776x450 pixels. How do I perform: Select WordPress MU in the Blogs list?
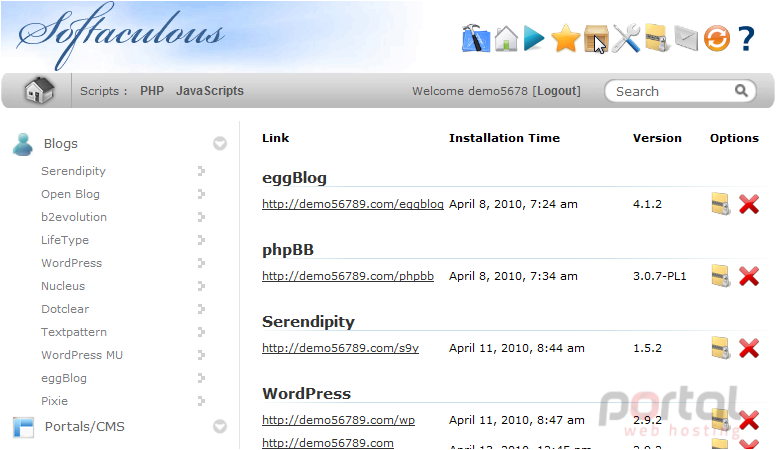click(x=82, y=355)
